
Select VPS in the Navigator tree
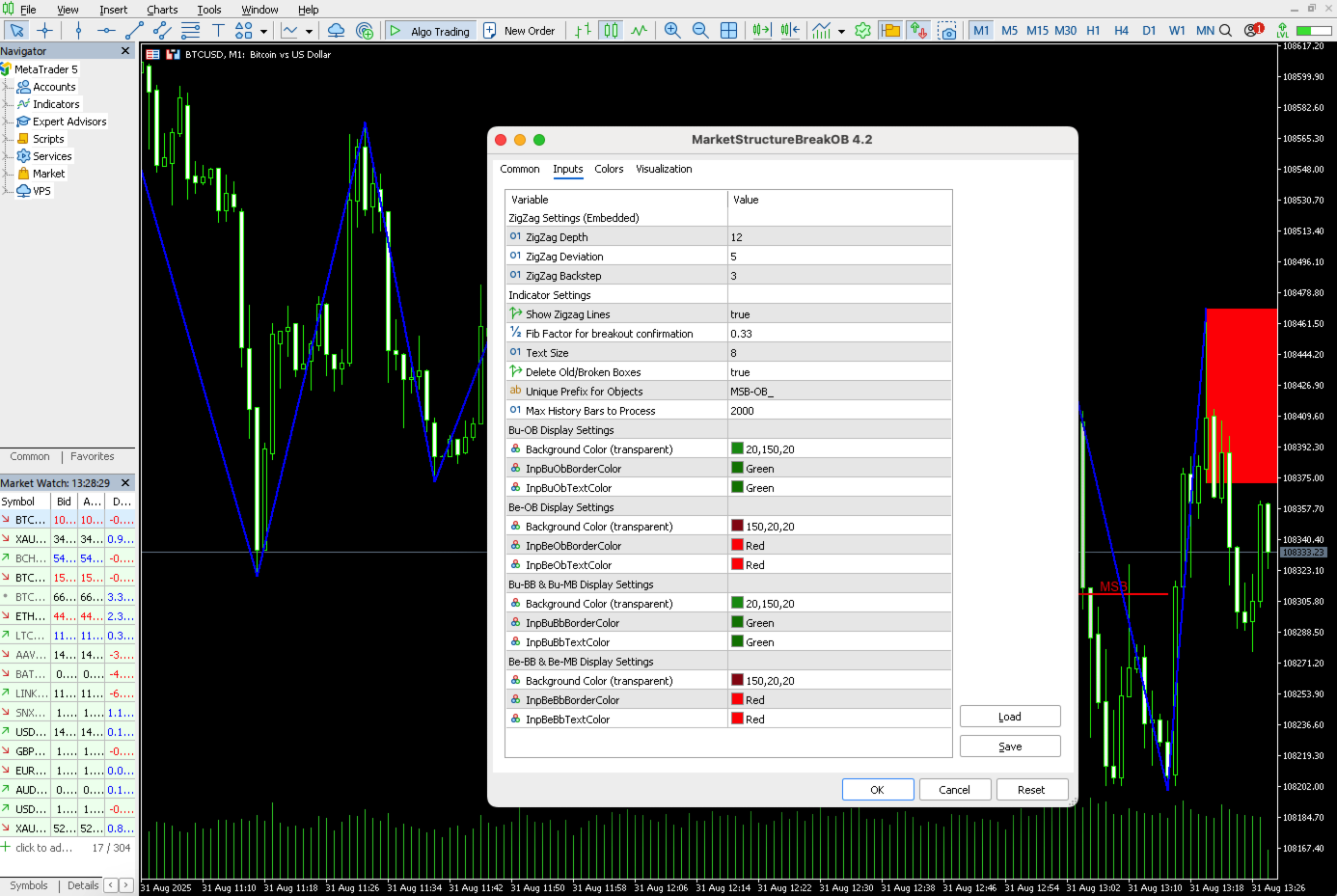41,191
